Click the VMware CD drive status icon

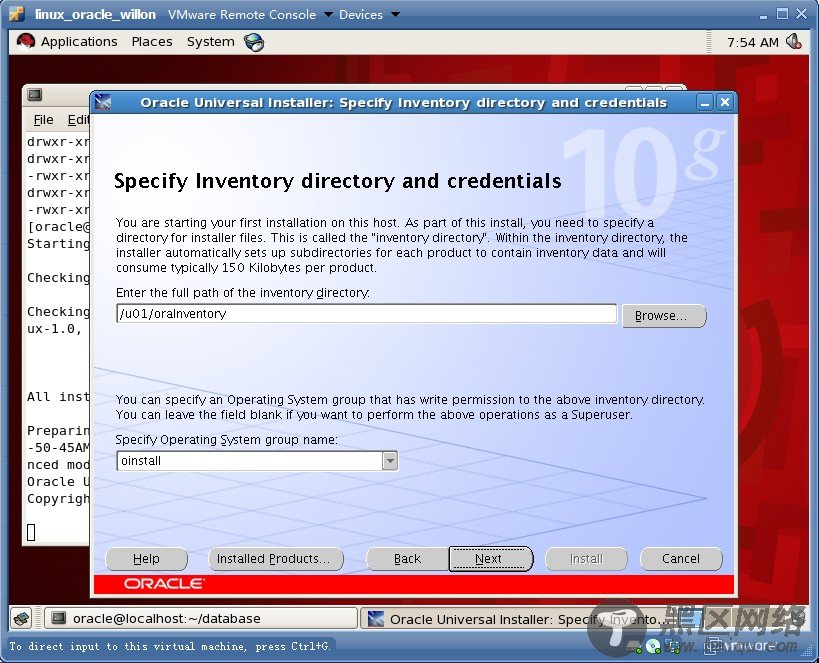653,647
